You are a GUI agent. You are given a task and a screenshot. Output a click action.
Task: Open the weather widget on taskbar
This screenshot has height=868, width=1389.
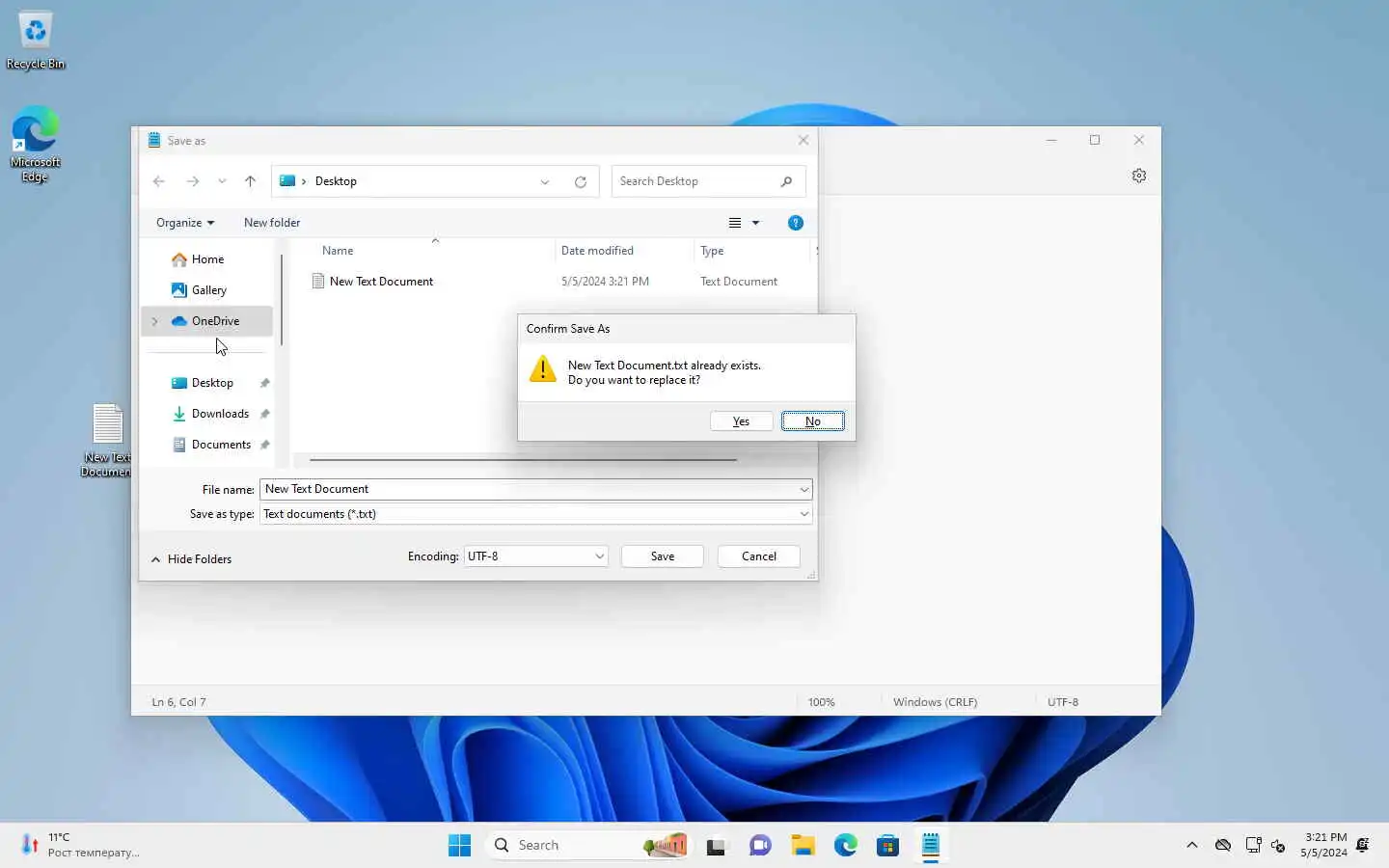tap(82, 845)
